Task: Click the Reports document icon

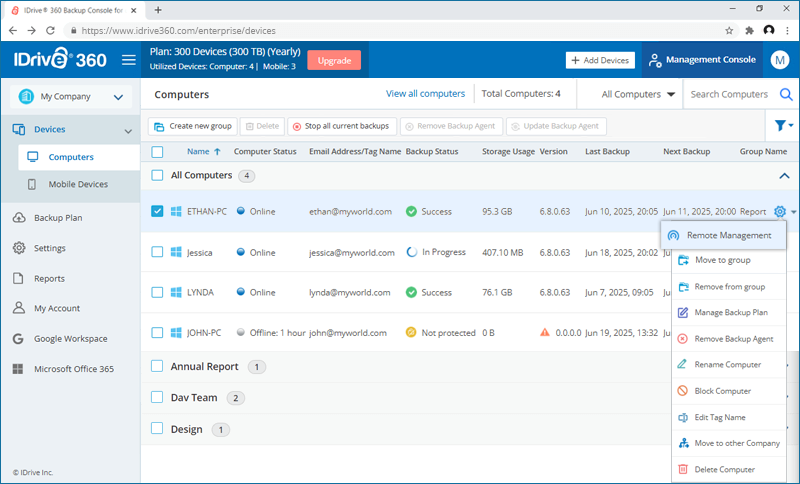Action: point(18,278)
